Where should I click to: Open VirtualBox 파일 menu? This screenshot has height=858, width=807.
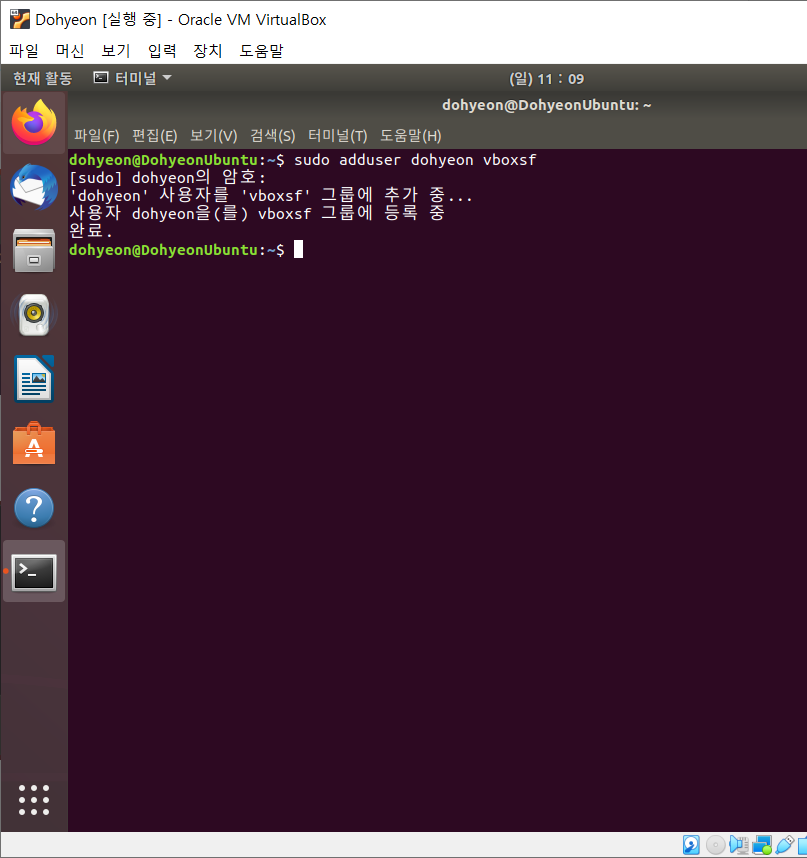pyautogui.click(x=24, y=51)
